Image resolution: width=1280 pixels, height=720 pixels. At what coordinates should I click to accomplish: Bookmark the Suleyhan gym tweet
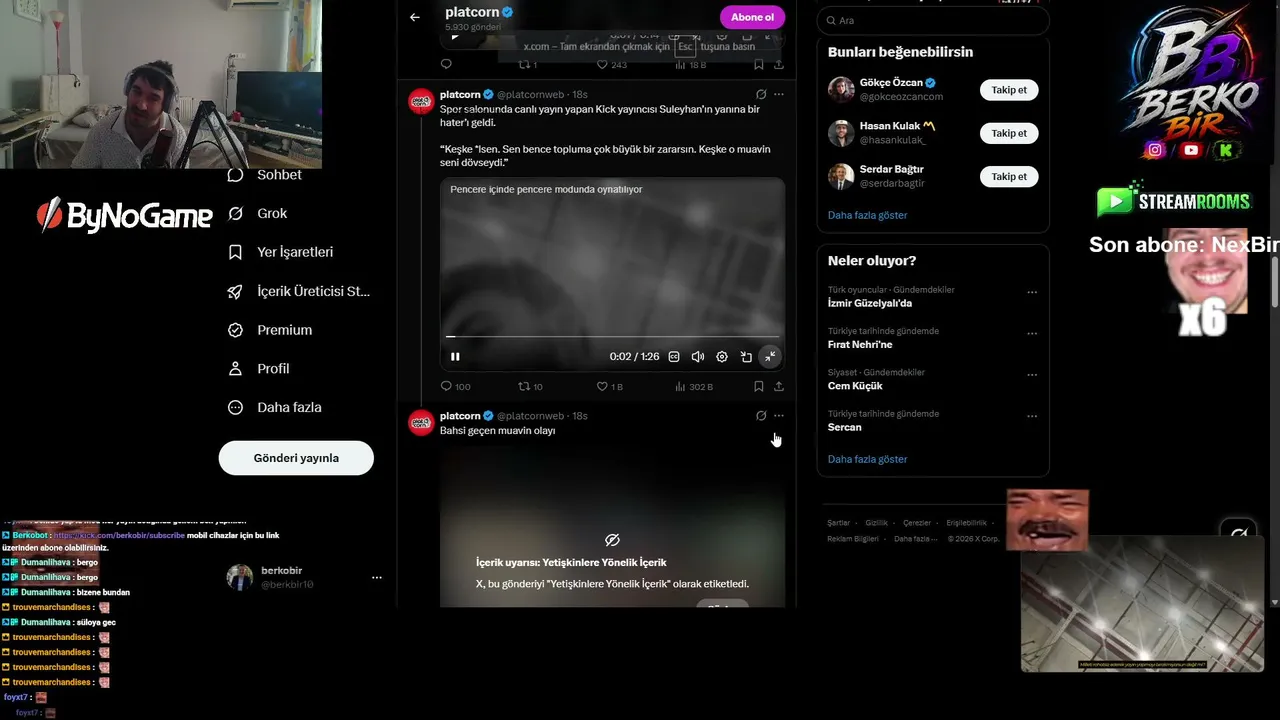coord(759,386)
